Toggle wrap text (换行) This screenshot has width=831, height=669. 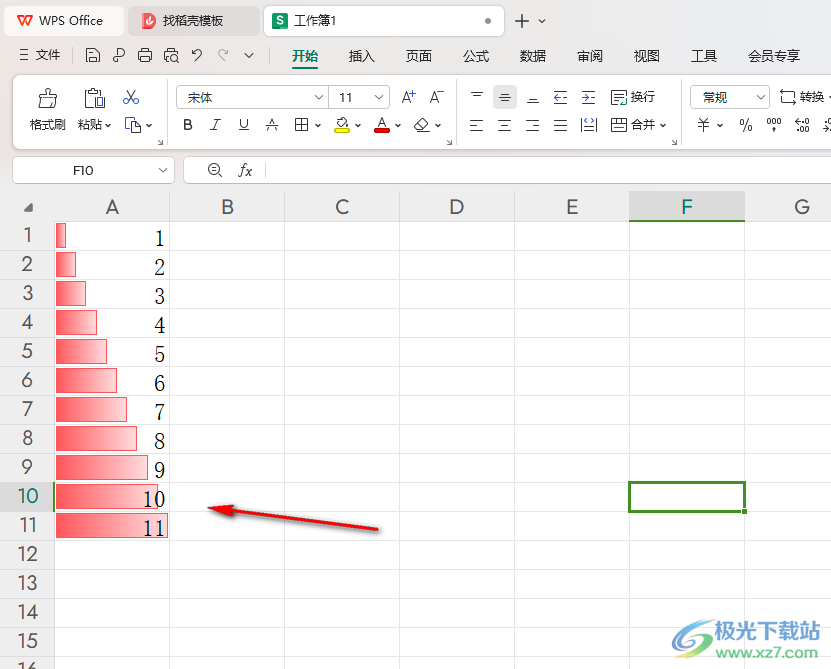pos(633,97)
